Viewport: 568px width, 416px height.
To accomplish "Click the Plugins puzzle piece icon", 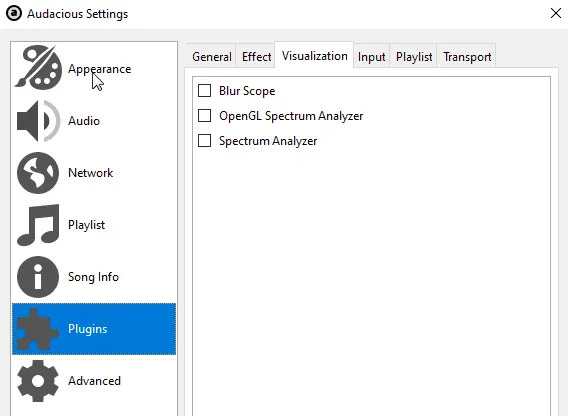I will click(x=37, y=329).
